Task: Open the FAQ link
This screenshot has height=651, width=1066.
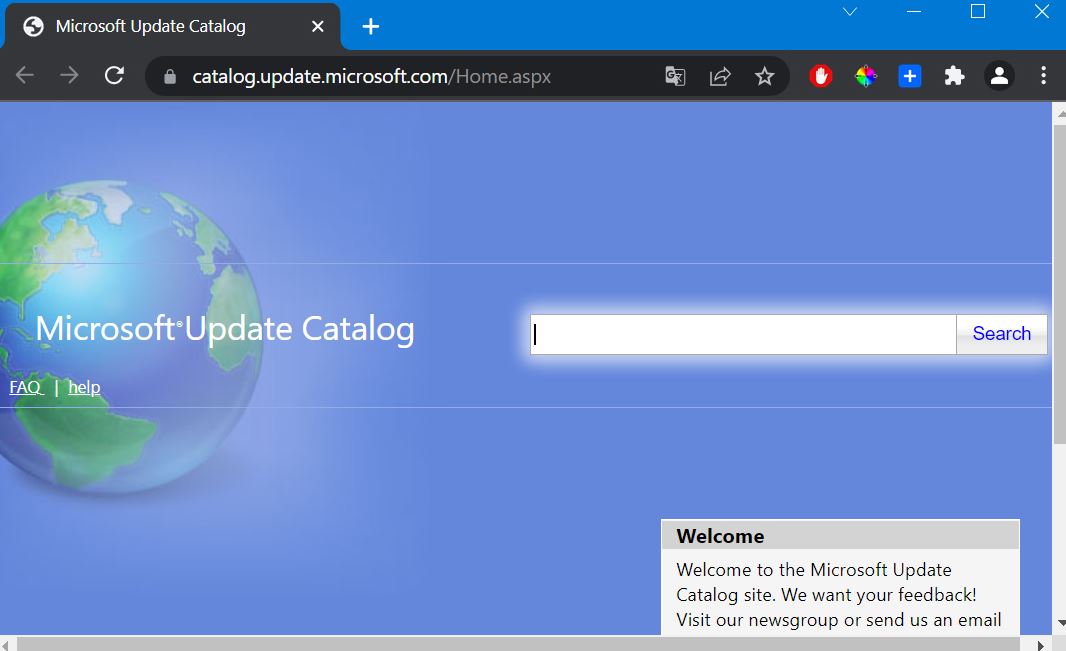Action: point(25,387)
